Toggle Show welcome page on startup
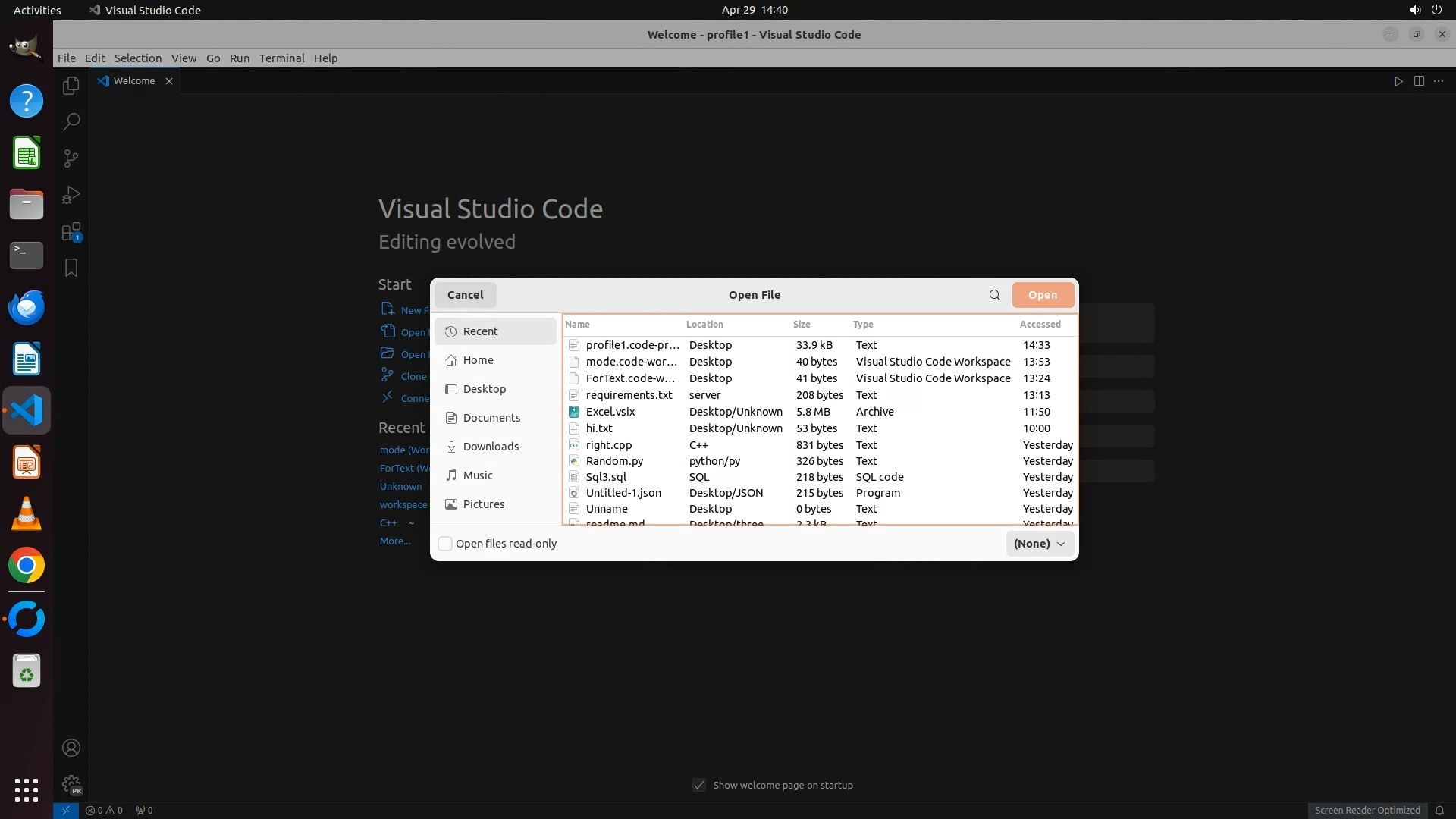 point(699,785)
